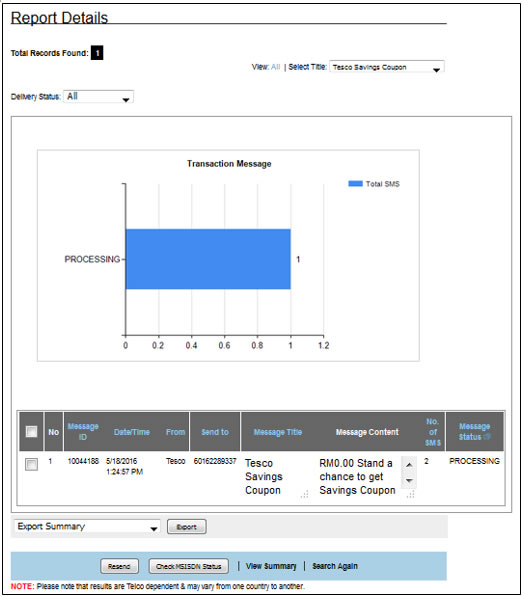Grab the Message Content textarea resize handle
Image resolution: width=524 pixels, height=597 pixels.
pos(410,494)
